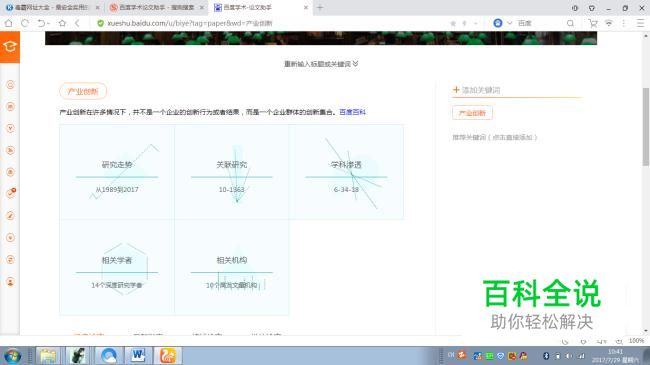Viewport: 650px width, 365px height.
Task: Click the orange UC Browser taskbar icon
Action: pyautogui.click(x=168, y=356)
